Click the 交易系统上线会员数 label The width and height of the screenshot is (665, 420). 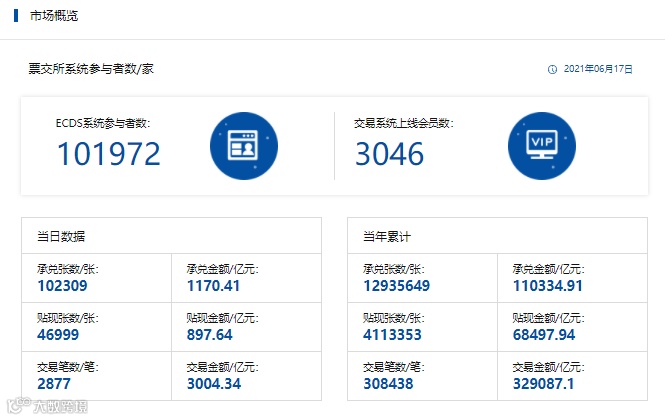404,123
